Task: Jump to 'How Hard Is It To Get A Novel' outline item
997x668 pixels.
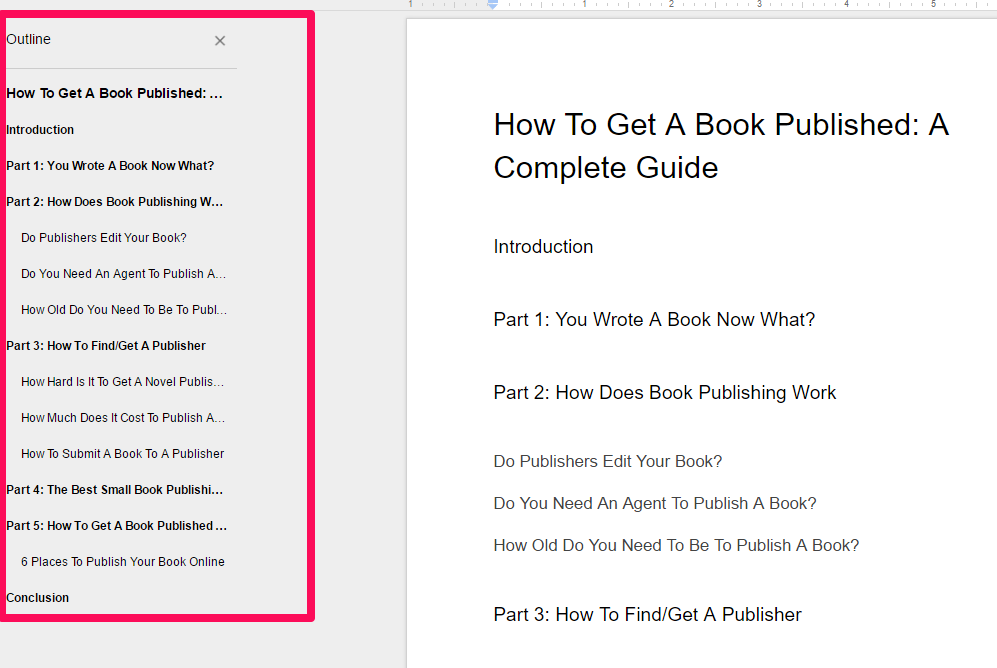Action: (x=122, y=382)
